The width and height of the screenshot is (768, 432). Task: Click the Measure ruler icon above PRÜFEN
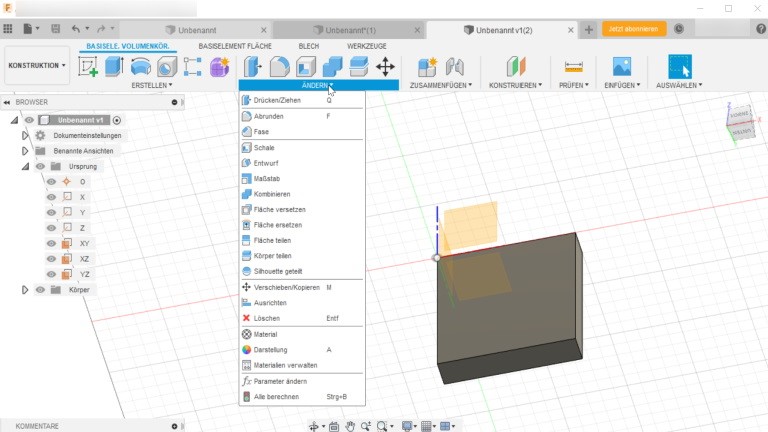click(573, 67)
